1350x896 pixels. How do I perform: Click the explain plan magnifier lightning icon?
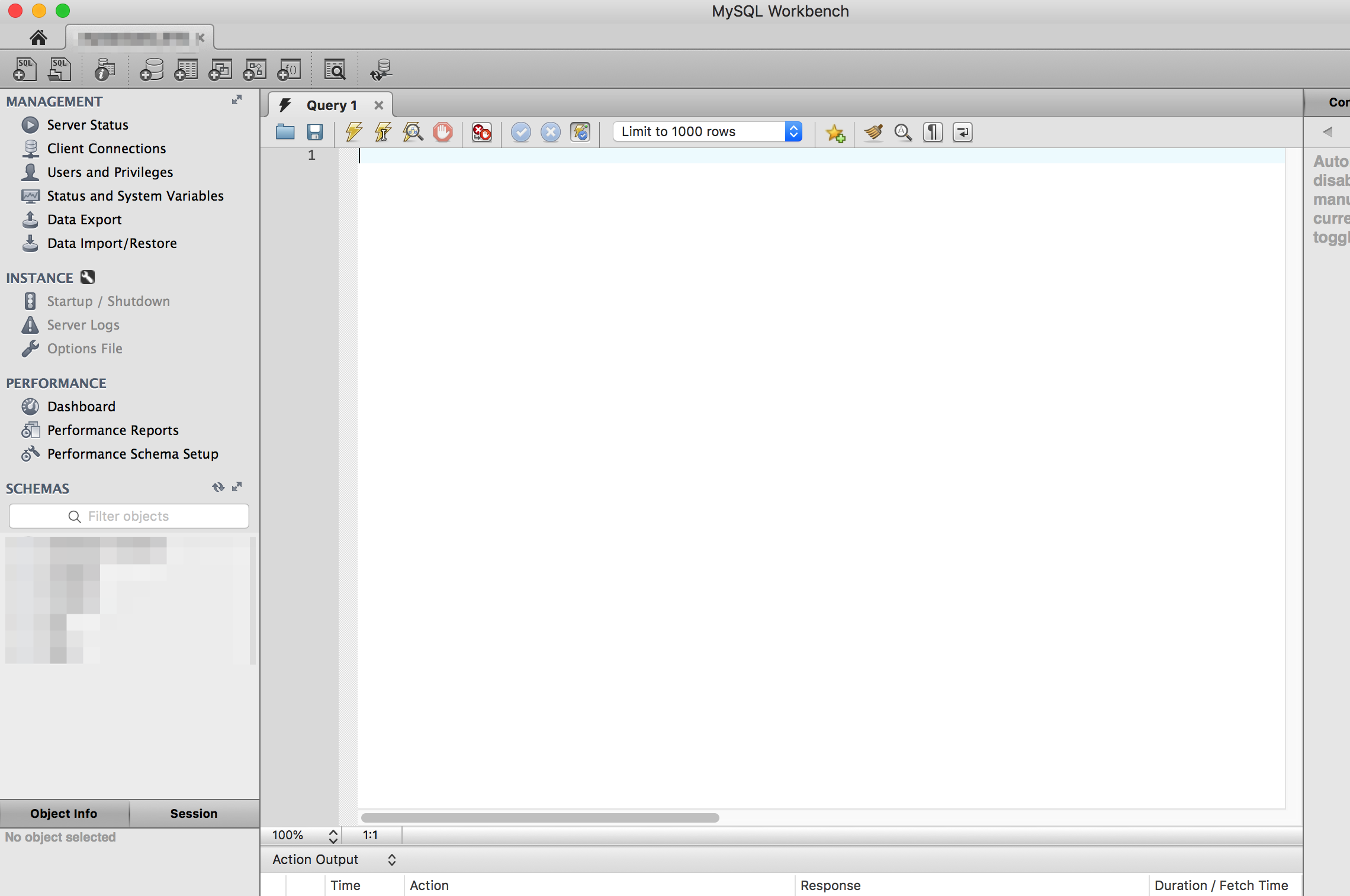(413, 132)
